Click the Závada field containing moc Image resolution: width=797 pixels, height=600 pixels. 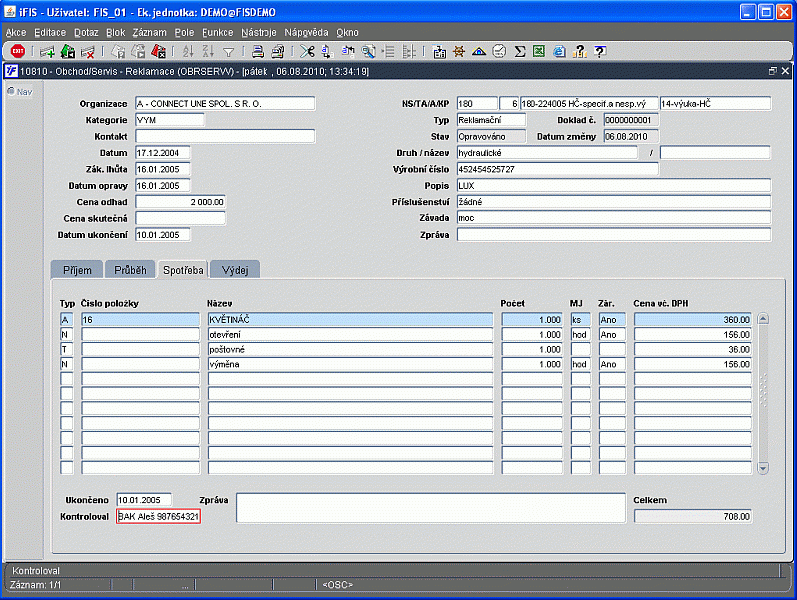(614, 218)
